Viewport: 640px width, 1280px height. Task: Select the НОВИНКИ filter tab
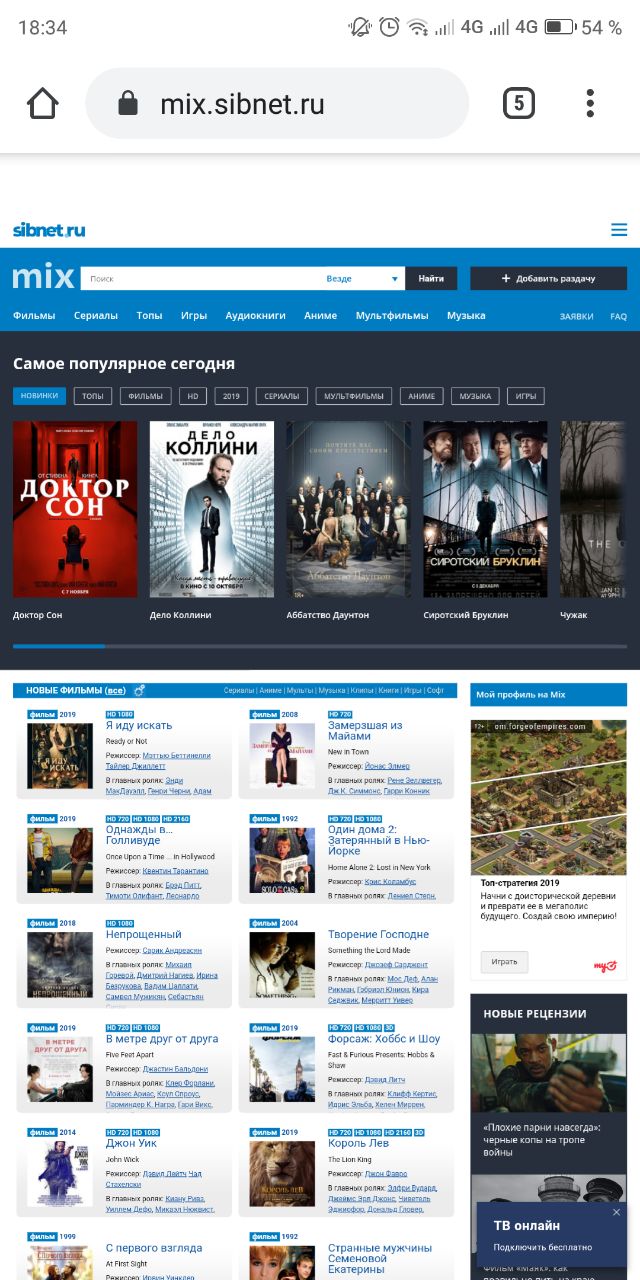40,396
